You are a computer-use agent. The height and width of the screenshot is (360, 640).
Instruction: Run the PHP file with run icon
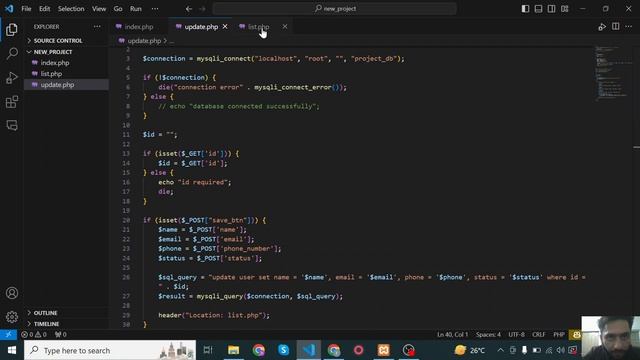[x=602, y=27]
